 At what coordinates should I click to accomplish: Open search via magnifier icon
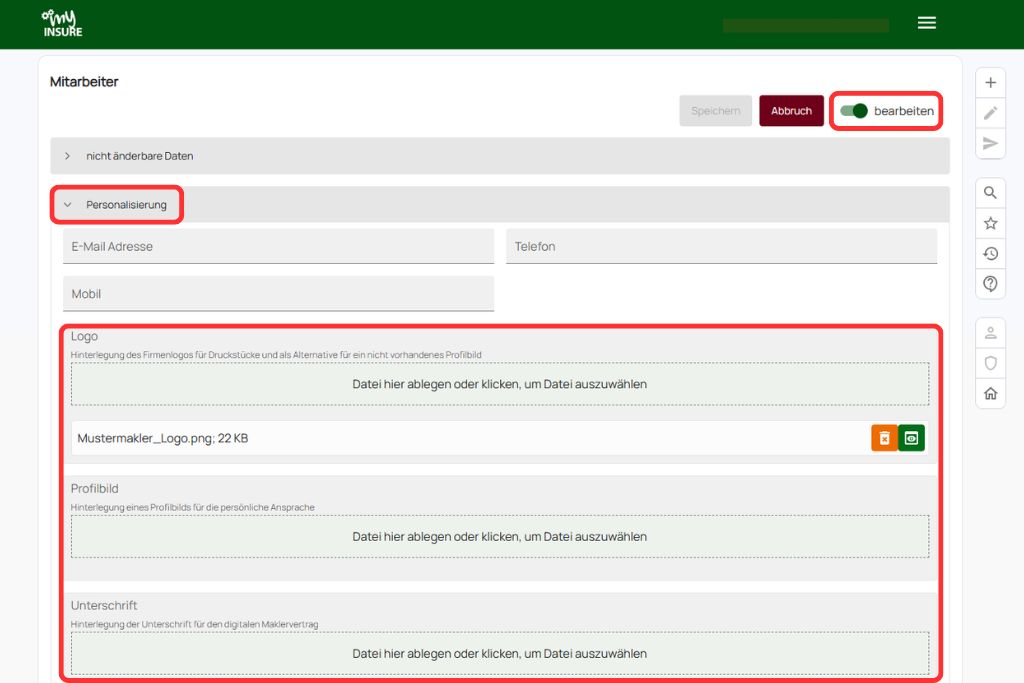coord(990,193)
